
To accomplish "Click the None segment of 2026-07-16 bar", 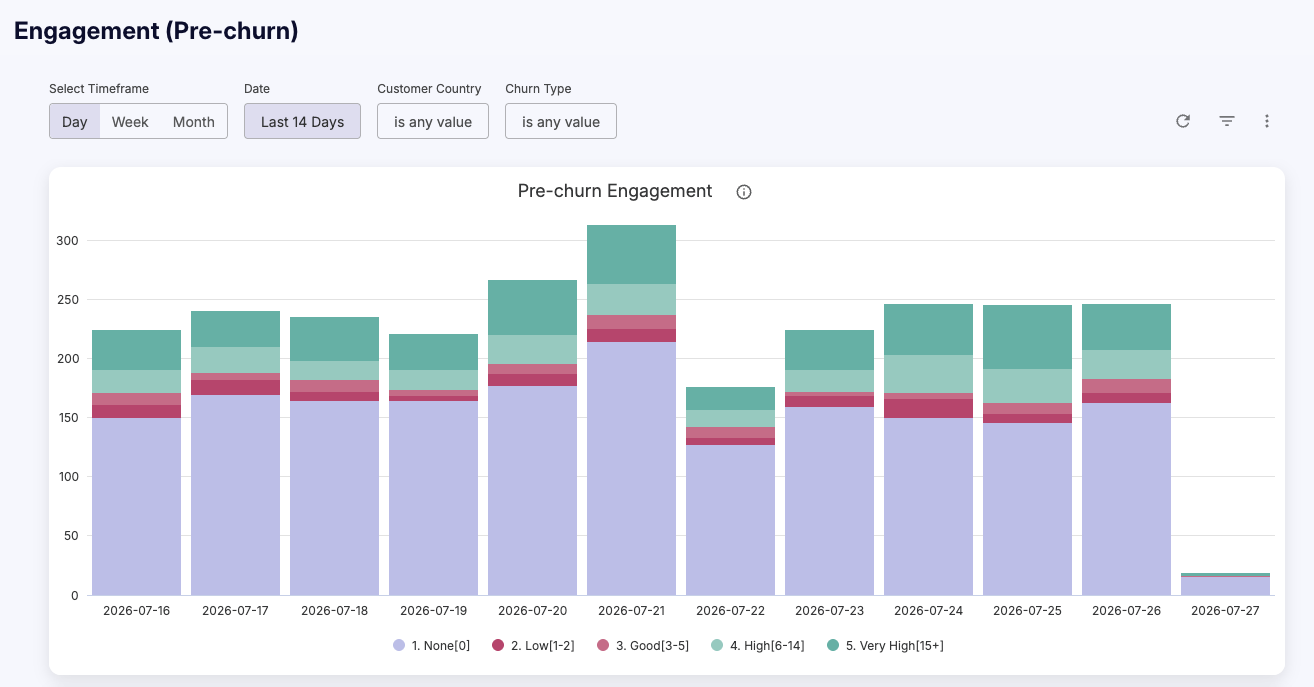I will pos(136,506).
